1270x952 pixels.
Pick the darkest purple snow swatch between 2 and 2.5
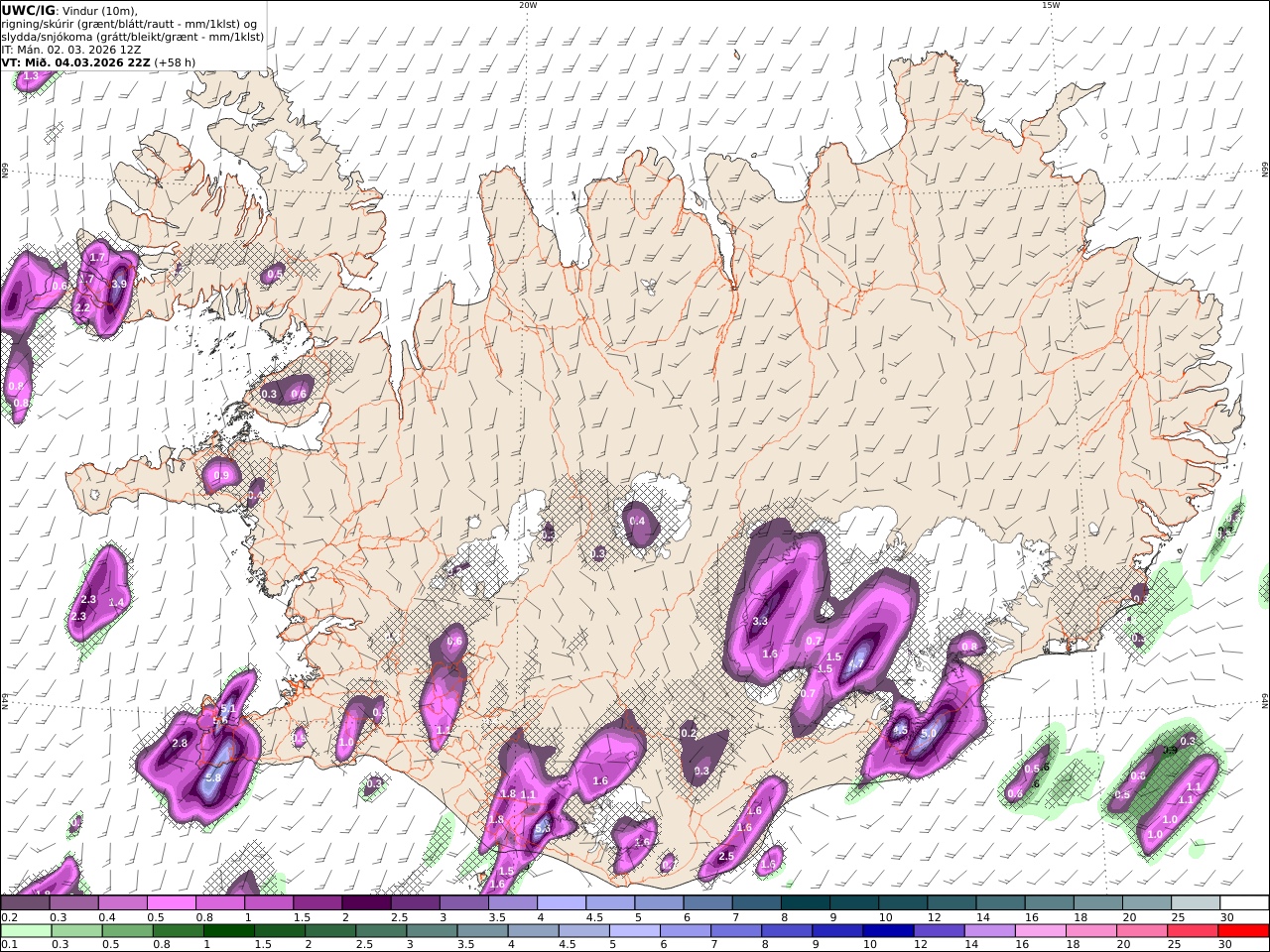coord(366,902)
